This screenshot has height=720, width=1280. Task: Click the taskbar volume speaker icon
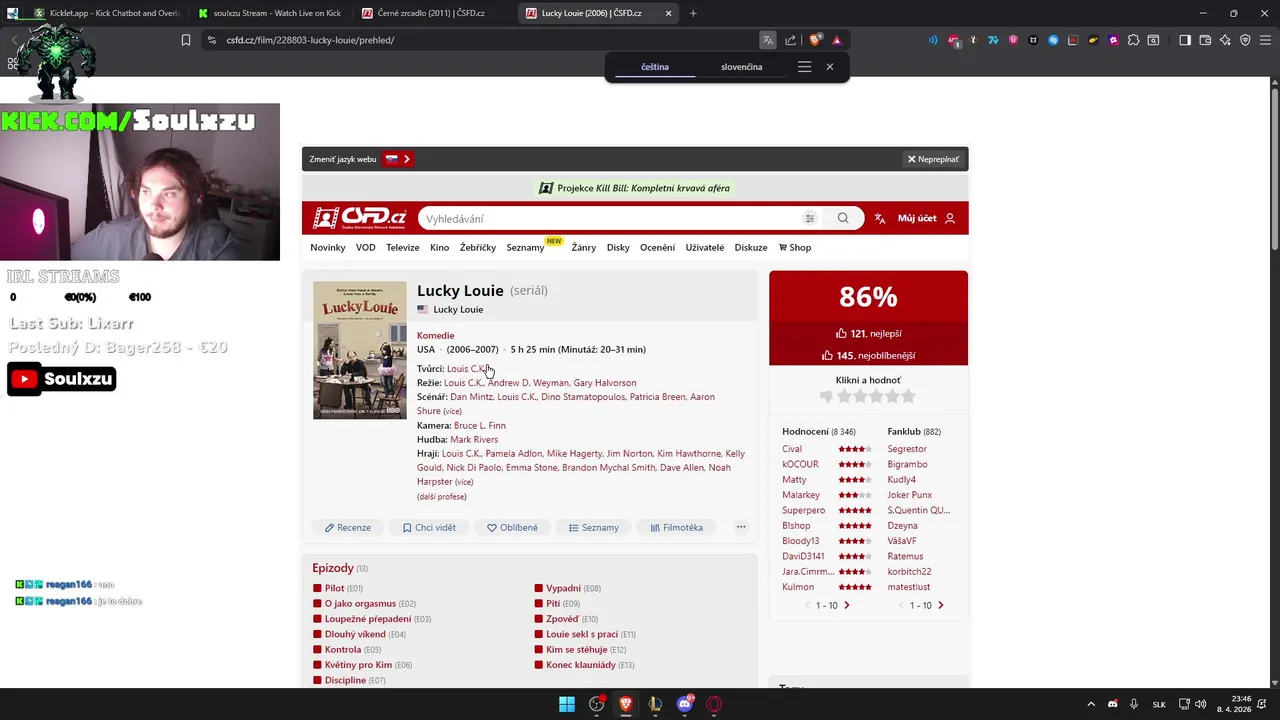point(1200,704)
